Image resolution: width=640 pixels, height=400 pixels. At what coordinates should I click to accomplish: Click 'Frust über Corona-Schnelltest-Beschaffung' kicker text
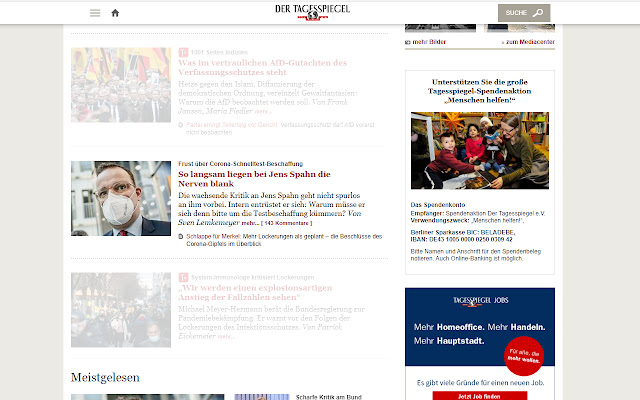point(240,164)
